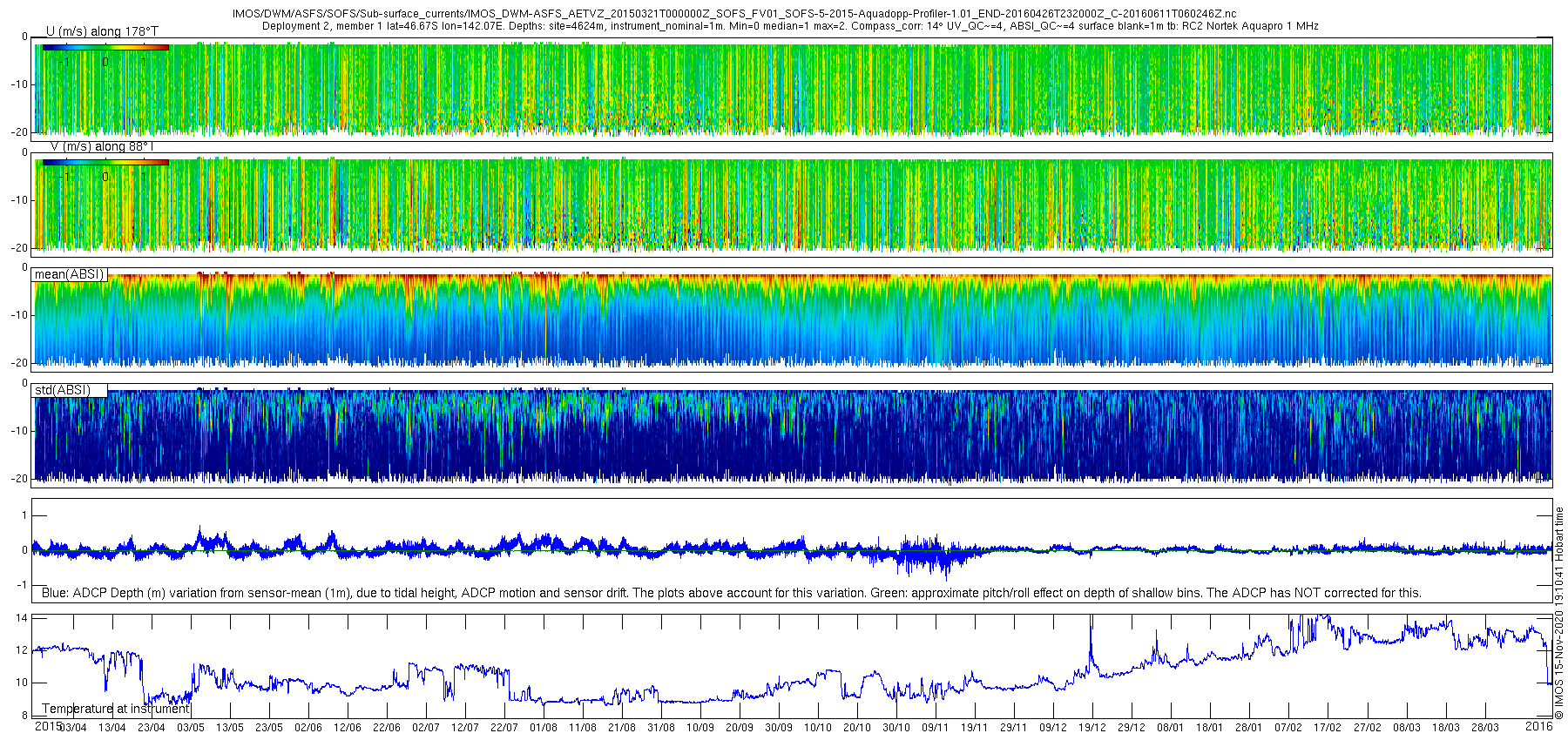
Task: Click the '07/02' date tick label
Action: coord(1288,728)
